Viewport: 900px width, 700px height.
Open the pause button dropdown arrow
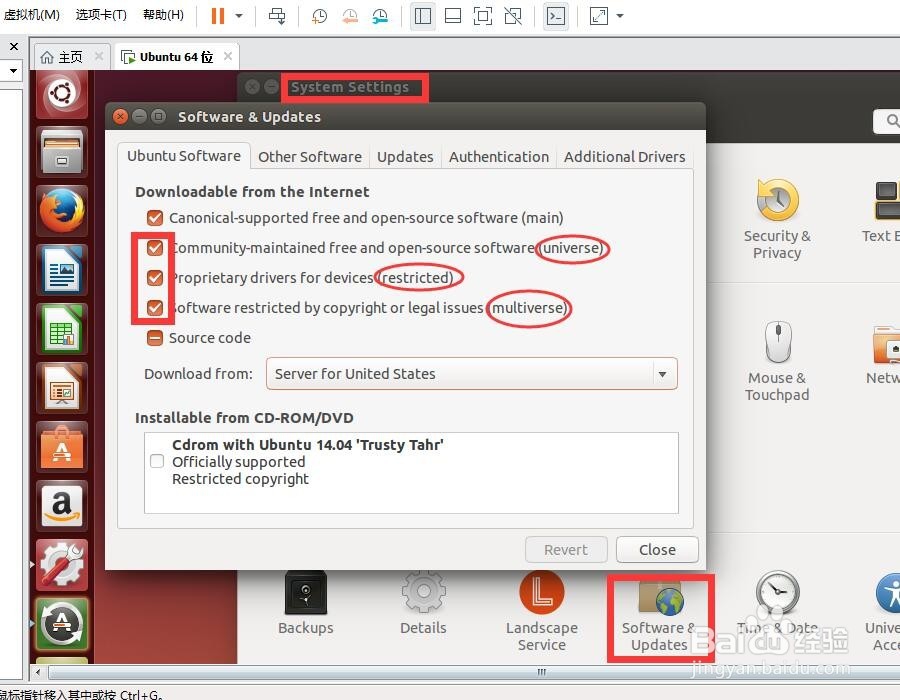click(x=239, y=15)
